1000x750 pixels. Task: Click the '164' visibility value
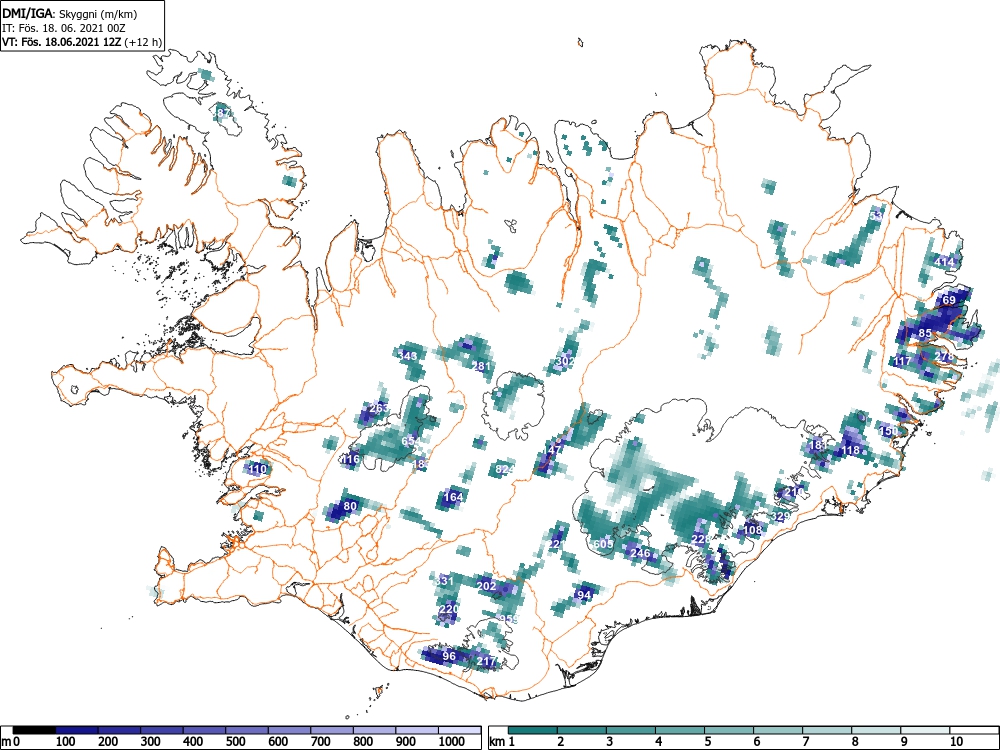click(x=453, y=497)
